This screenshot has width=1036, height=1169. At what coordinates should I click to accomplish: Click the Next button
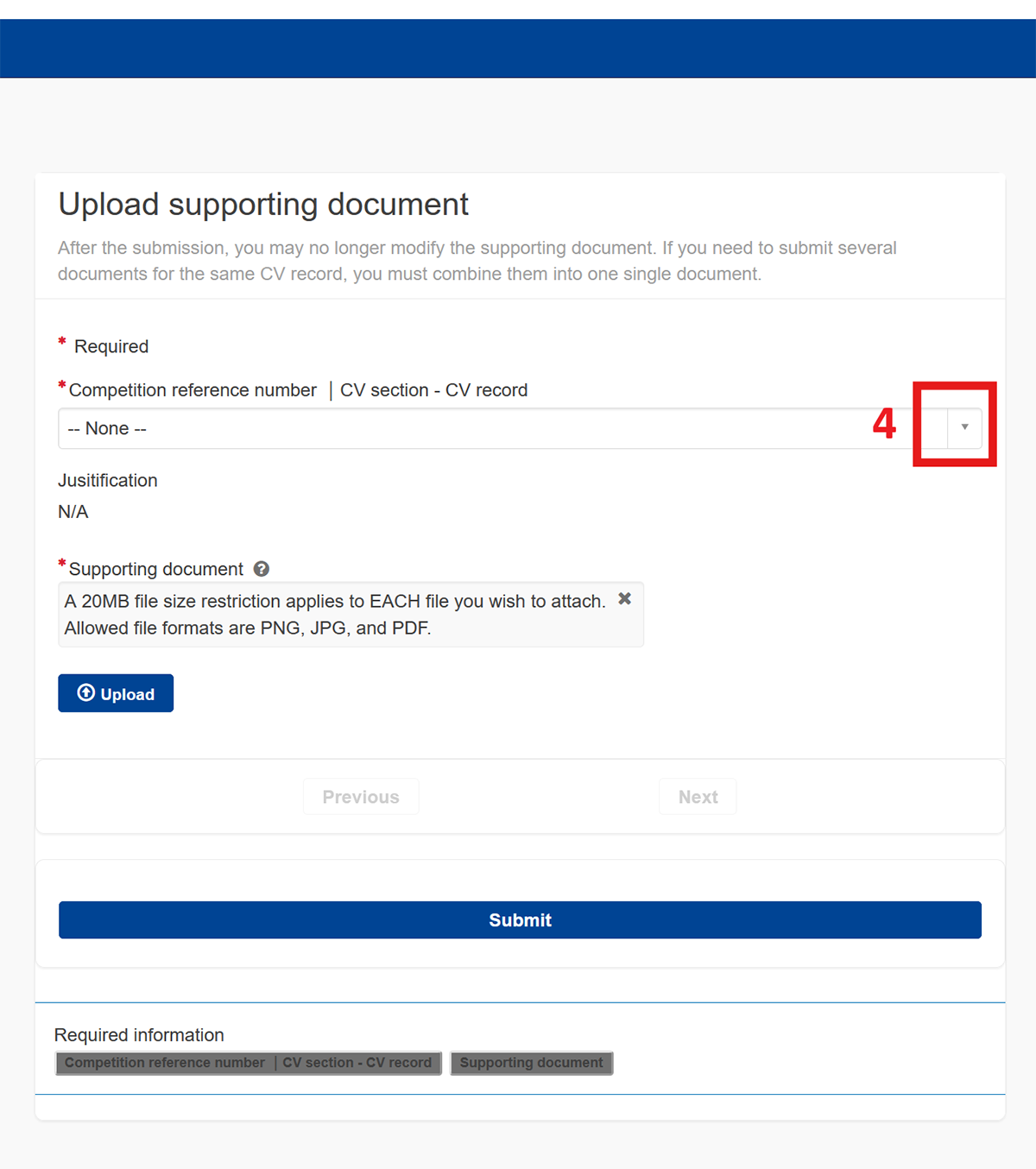pos(698,797)
